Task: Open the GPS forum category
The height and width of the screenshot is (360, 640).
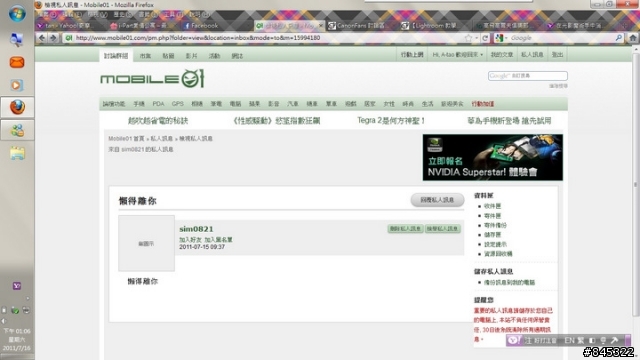Action: point(178,104)
